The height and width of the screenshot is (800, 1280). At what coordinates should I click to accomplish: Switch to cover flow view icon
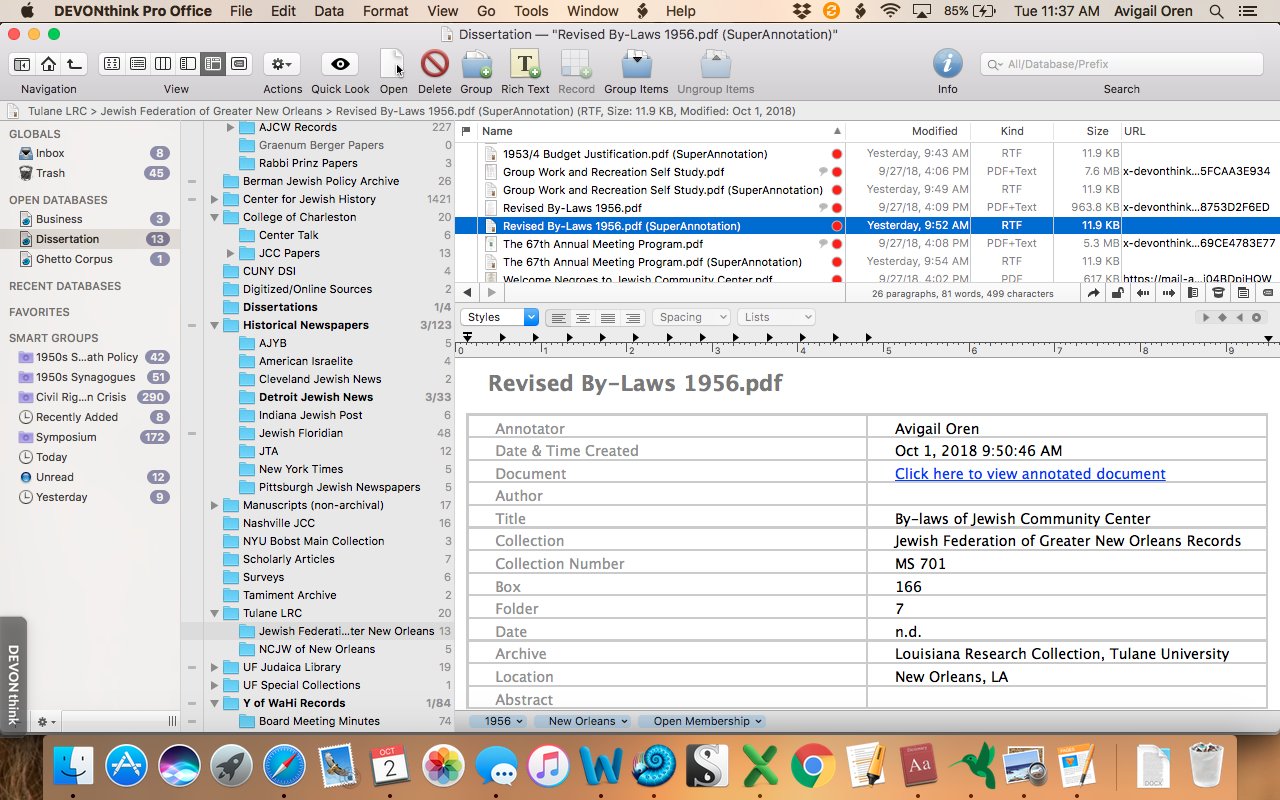[238, 64]
